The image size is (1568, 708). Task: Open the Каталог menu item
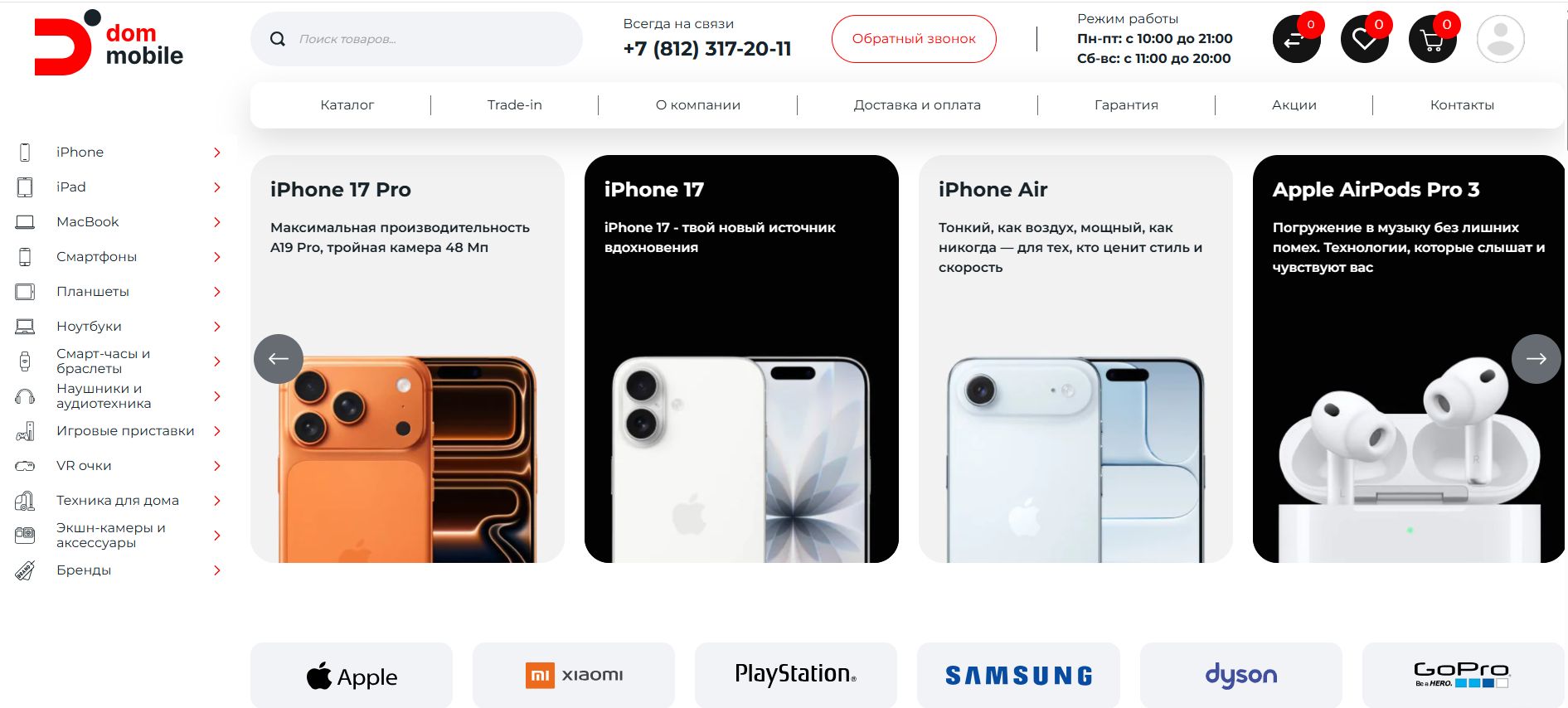[x=347, y=105]
